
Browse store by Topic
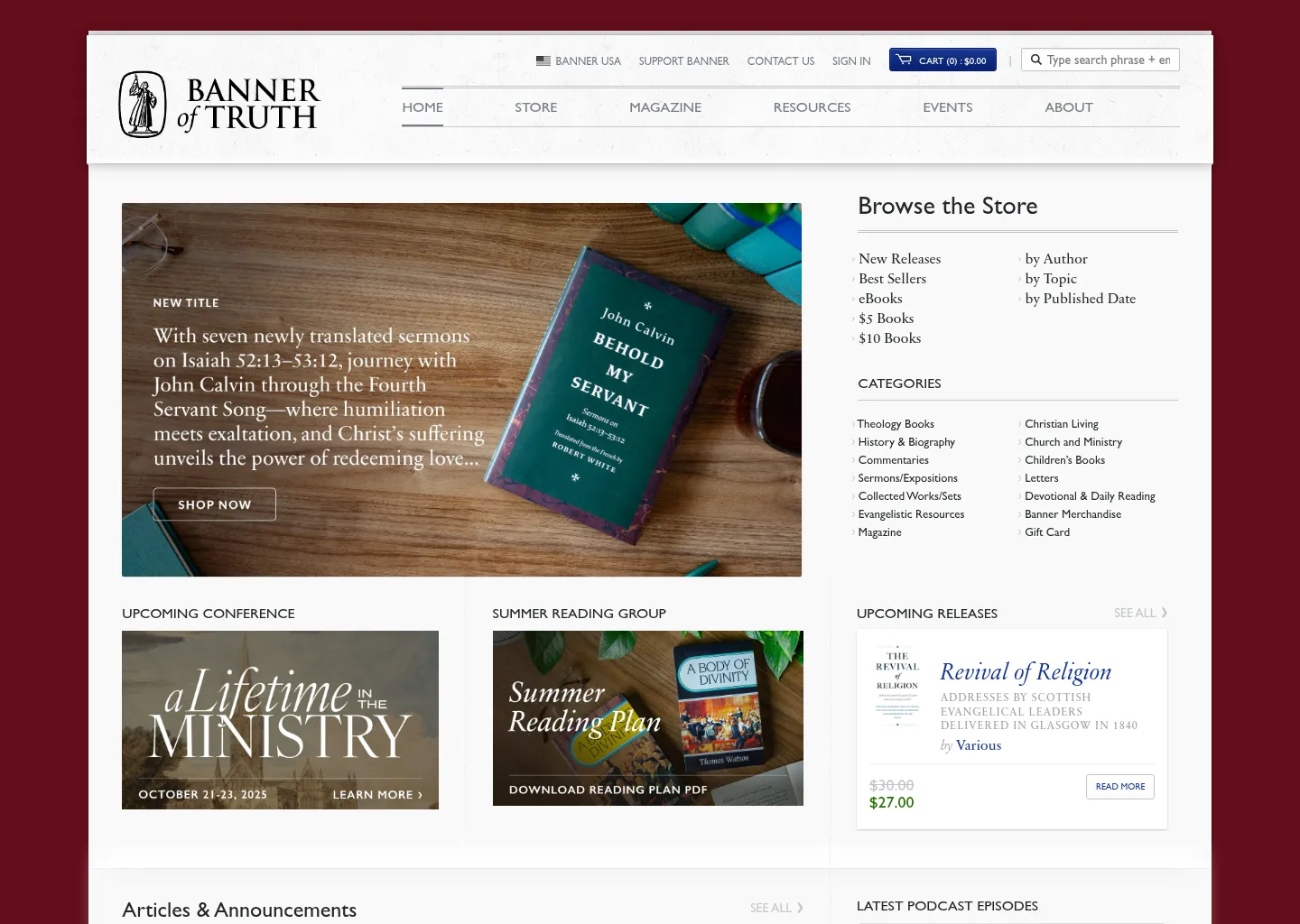pos(1051,279)
